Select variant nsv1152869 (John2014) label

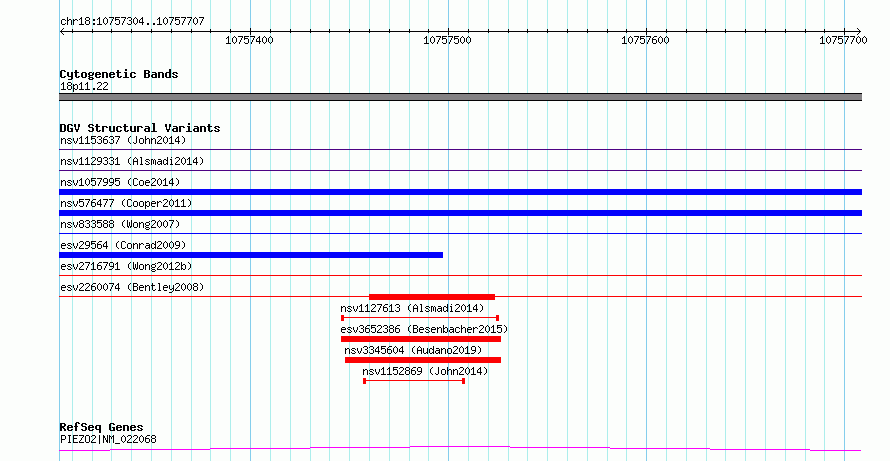pyautogui.click(x=425, y=371)
